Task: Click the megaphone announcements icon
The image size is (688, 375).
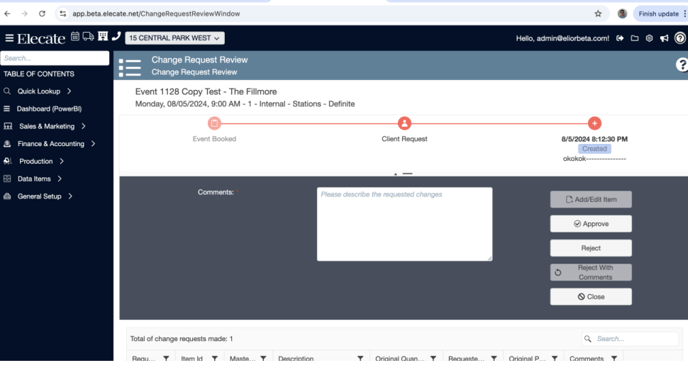Action: point(664,39)
